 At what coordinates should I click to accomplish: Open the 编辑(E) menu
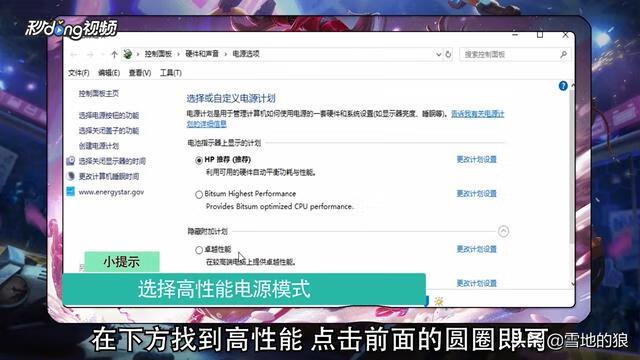(109, 73)
